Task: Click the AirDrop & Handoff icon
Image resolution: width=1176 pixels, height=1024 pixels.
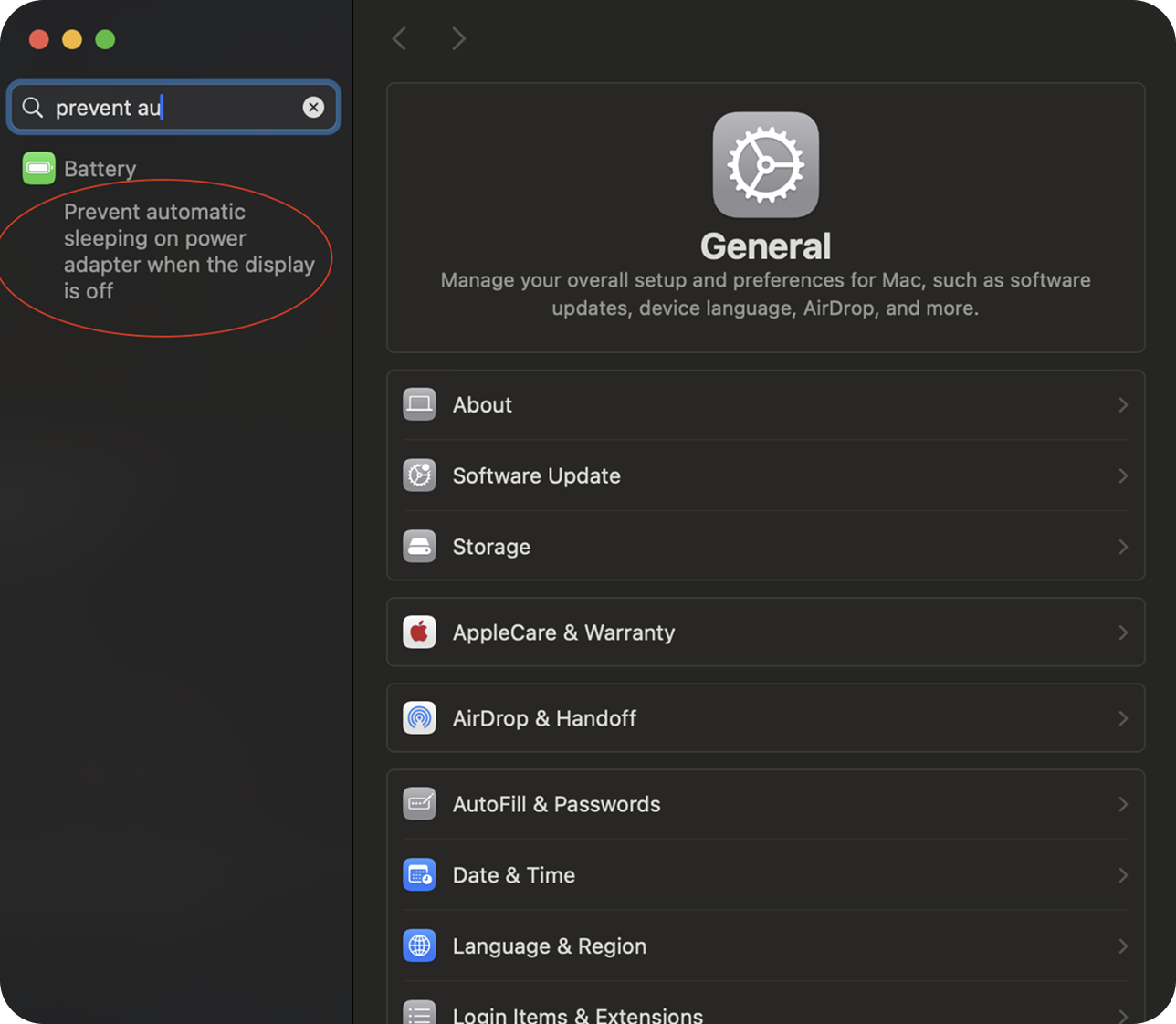Action: point(420,718)
